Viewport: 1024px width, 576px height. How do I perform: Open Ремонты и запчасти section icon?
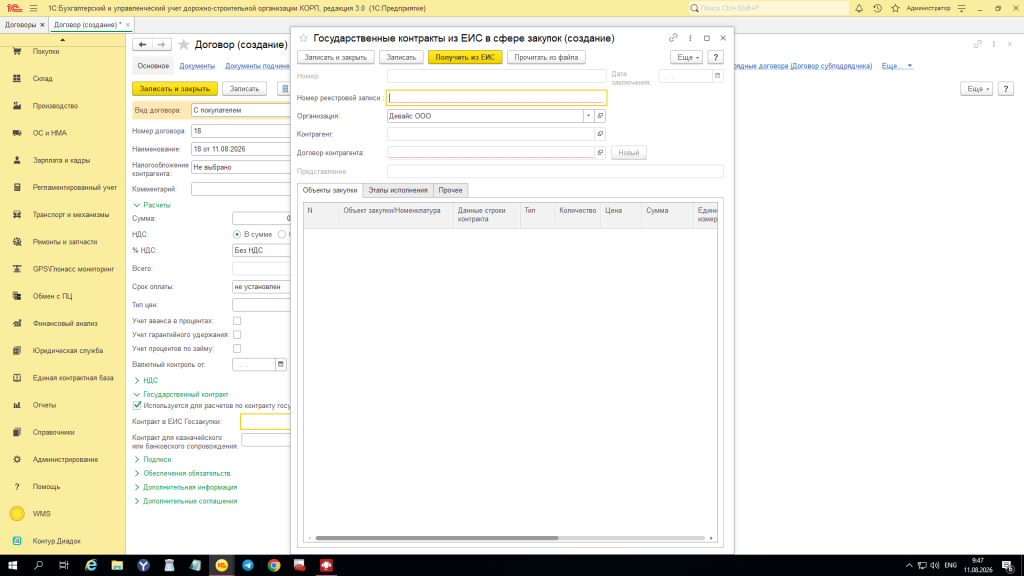[17, 242]
